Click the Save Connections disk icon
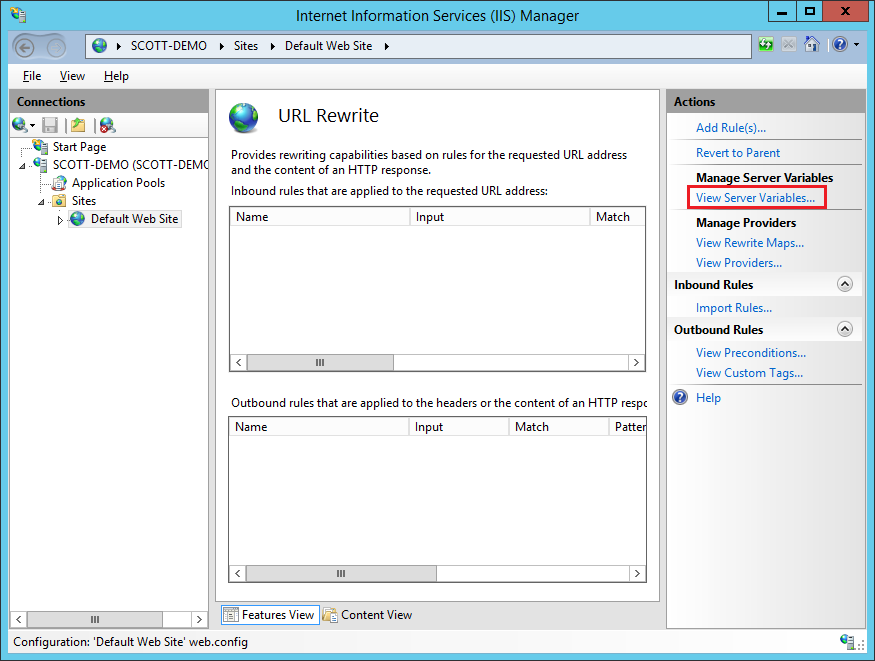This screenshot has width=875, height=661. point(50,125)
